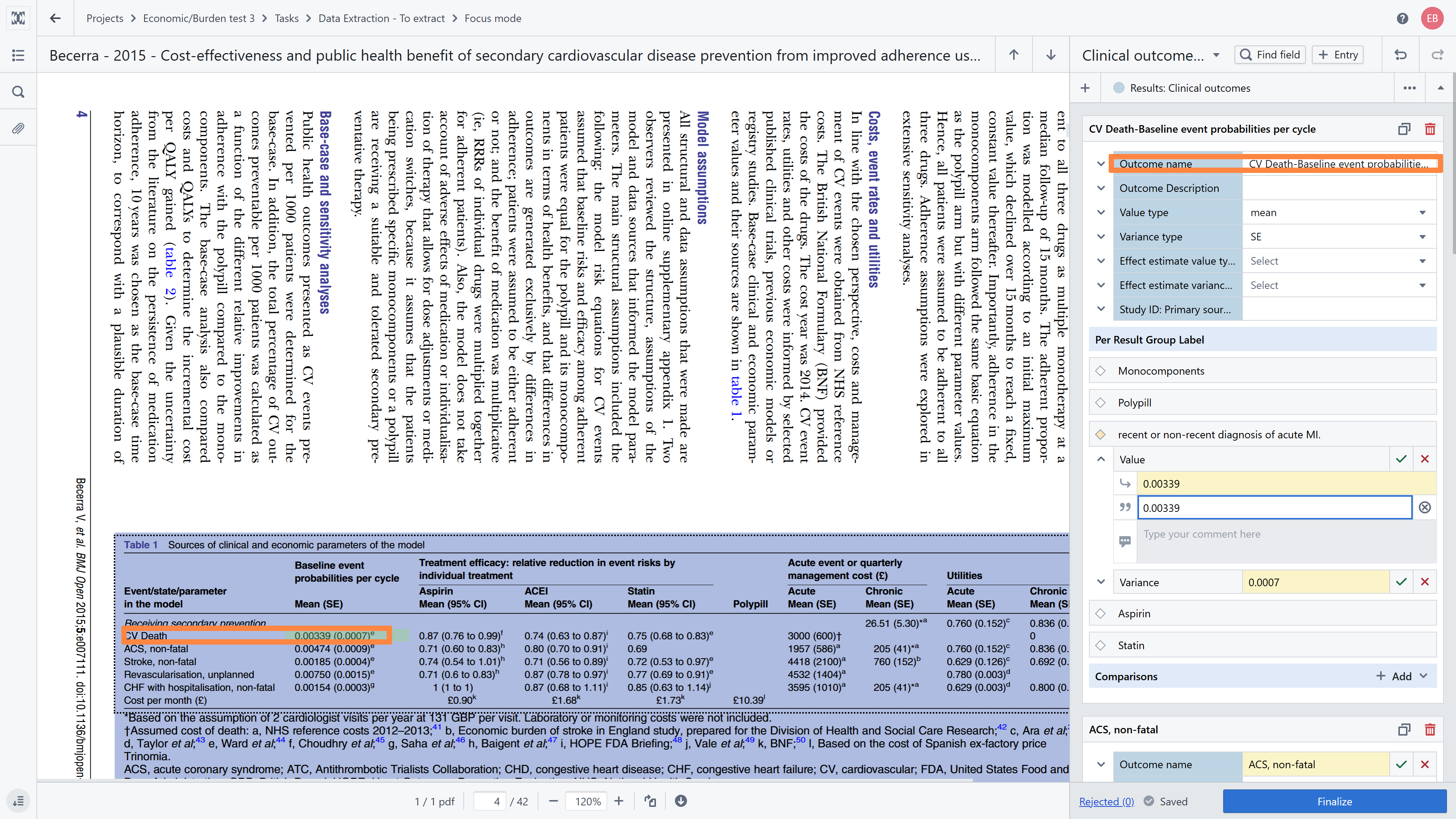Screen dimensions: 1456x819
Task: Open the Comparisons Add dropdown chevron
Action: 1424,676
